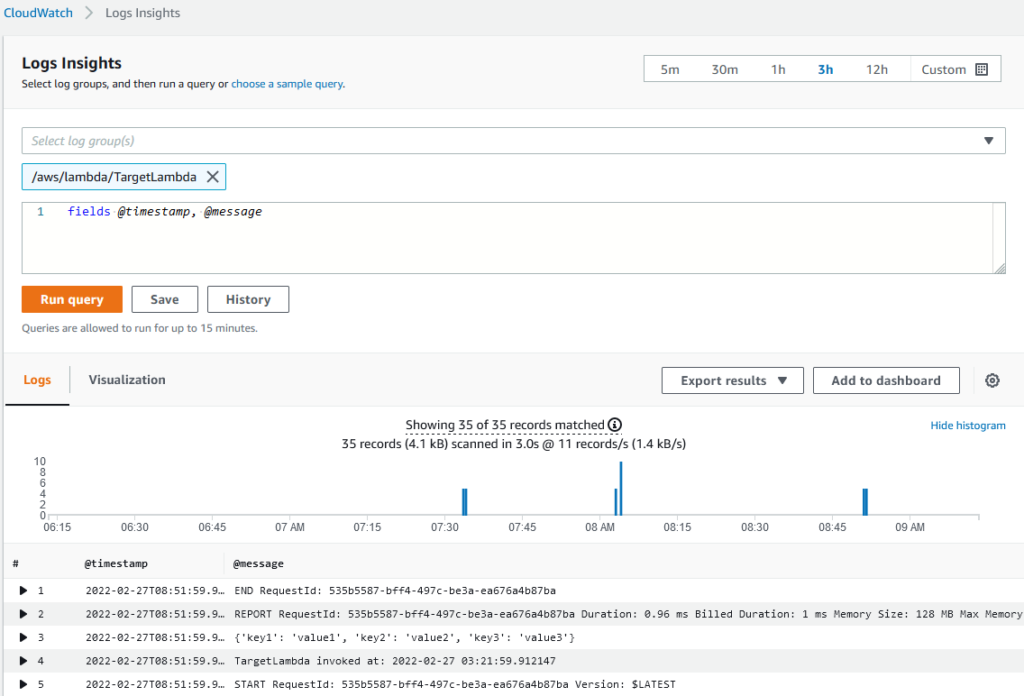The width and height of the screenshot is (1024, 696).
Task: Choose the Custom time range option
Action: 955,69
